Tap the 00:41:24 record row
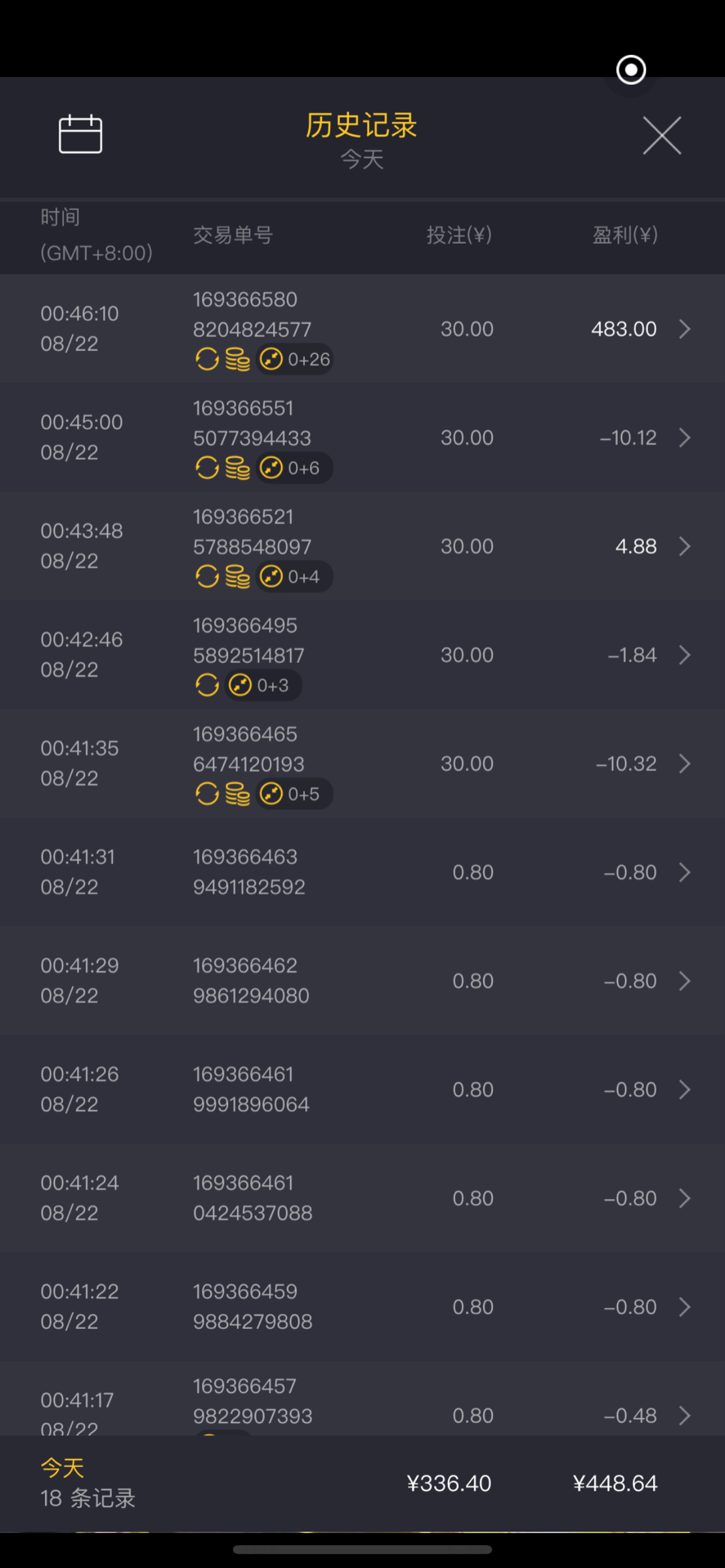 tap(362, 1198)
